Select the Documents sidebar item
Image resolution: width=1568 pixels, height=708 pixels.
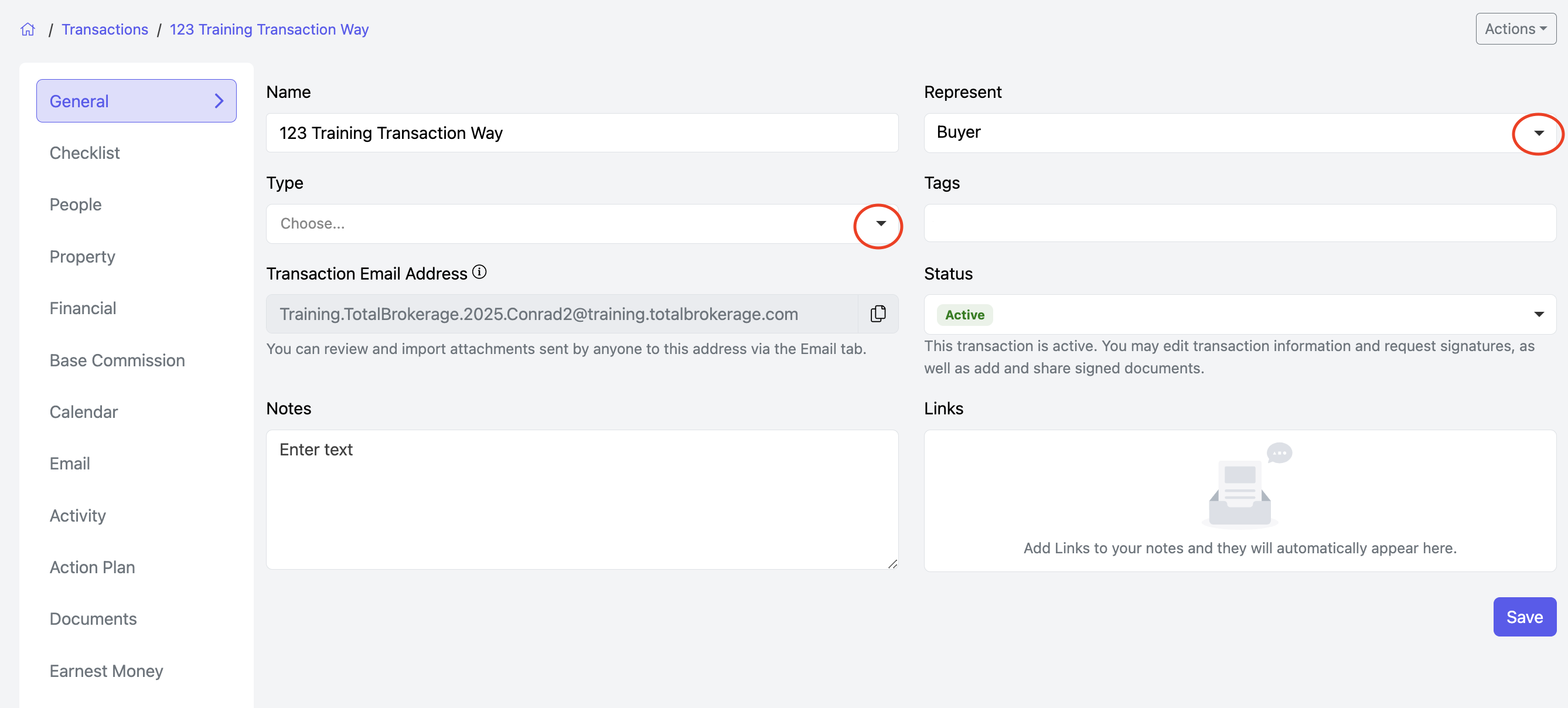click(93, 618)
